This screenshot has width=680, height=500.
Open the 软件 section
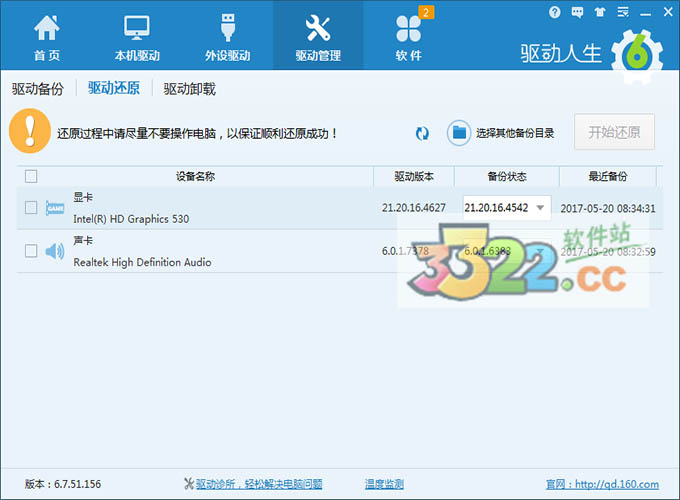408,38
